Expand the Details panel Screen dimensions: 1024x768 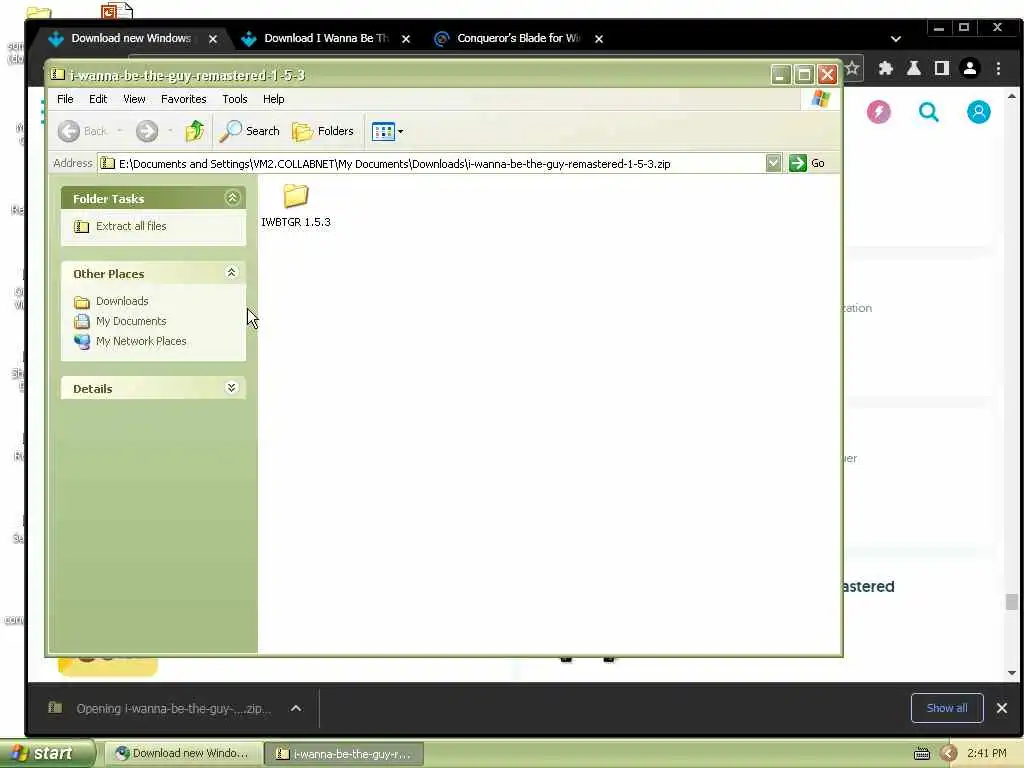[231, 388]
